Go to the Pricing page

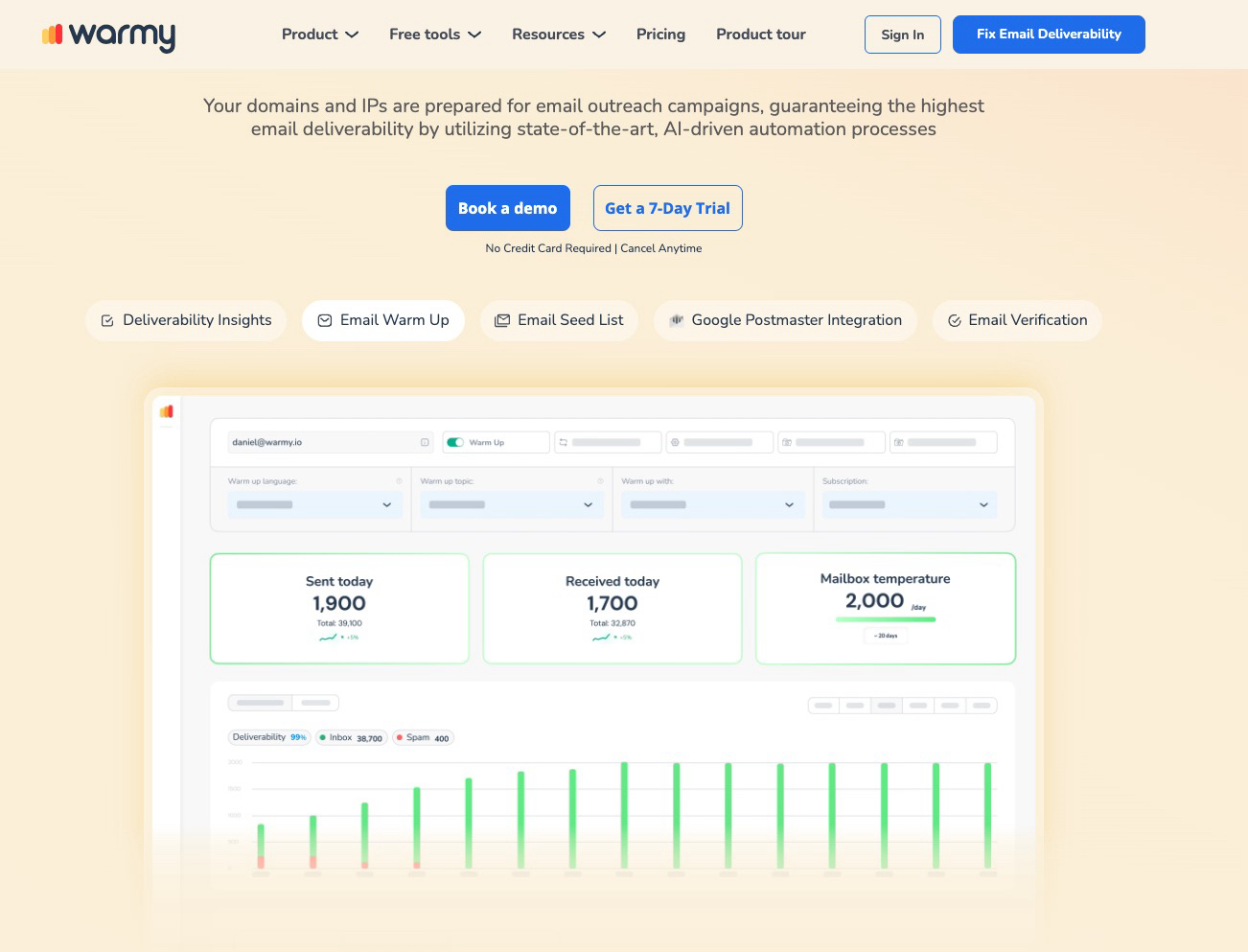click(x=660, y=35)
